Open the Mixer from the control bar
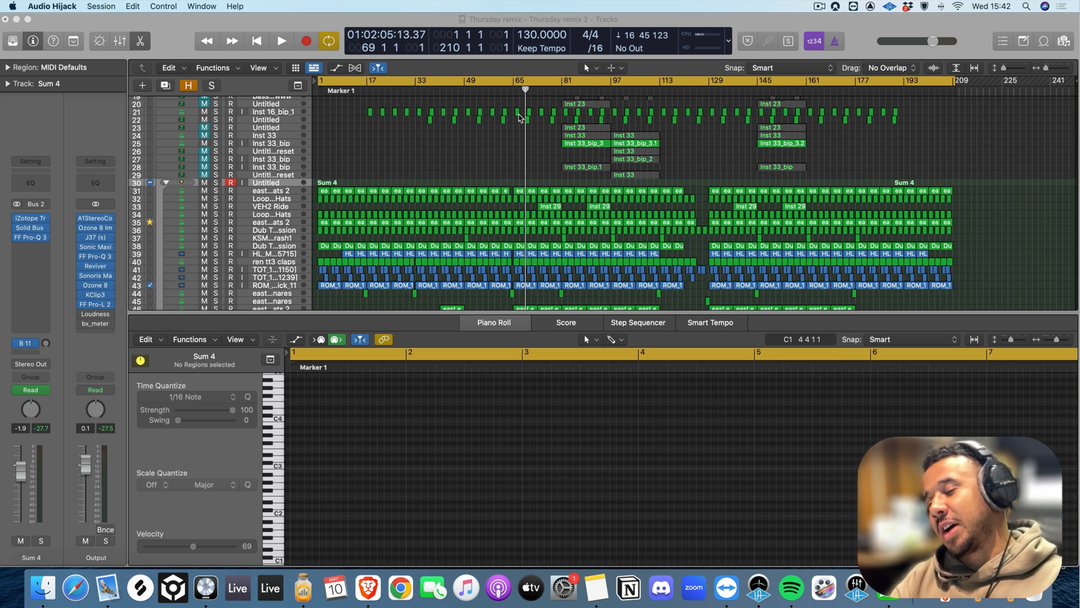 point(120,41)
